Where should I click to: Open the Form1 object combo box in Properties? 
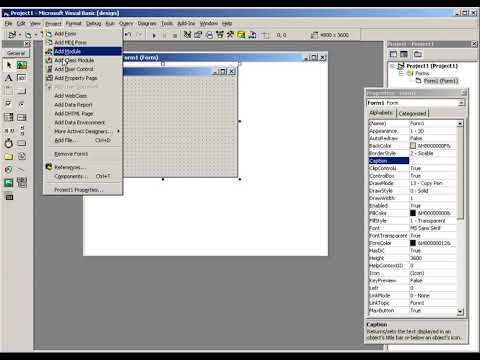(461, 103)
